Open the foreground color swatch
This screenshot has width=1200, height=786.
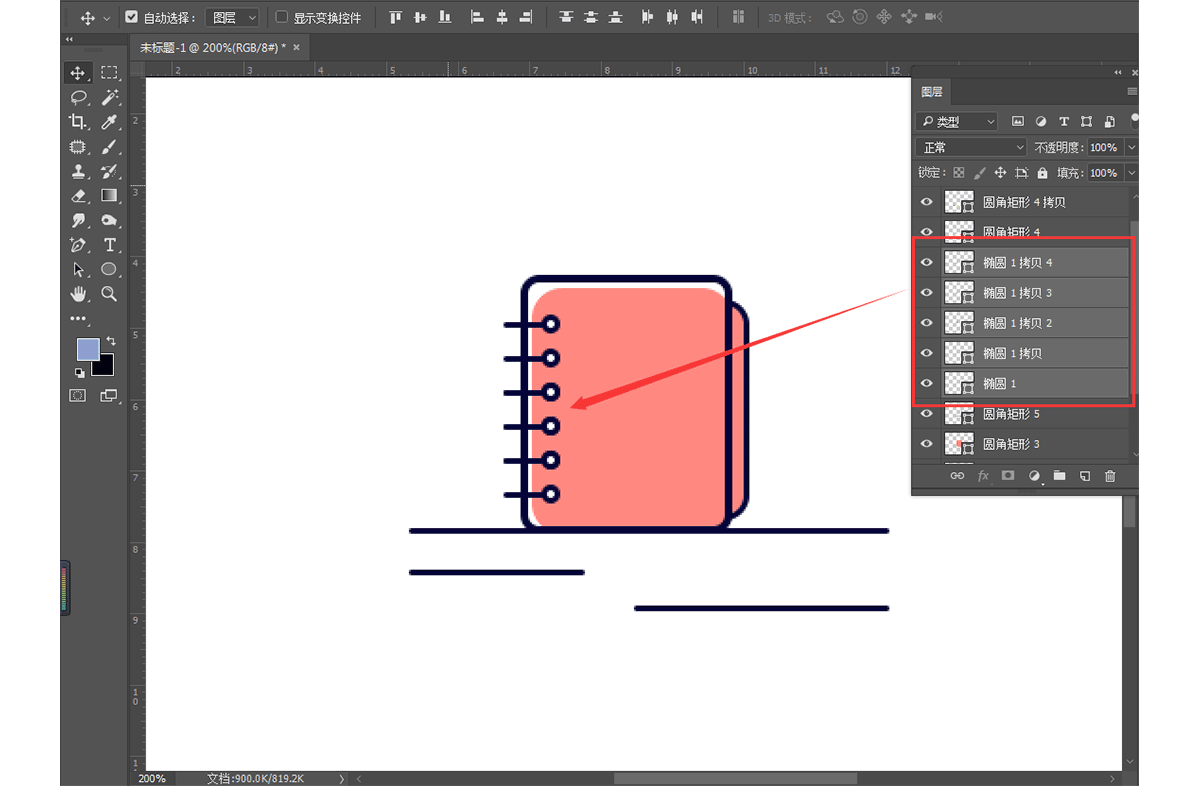pos(87,349)
